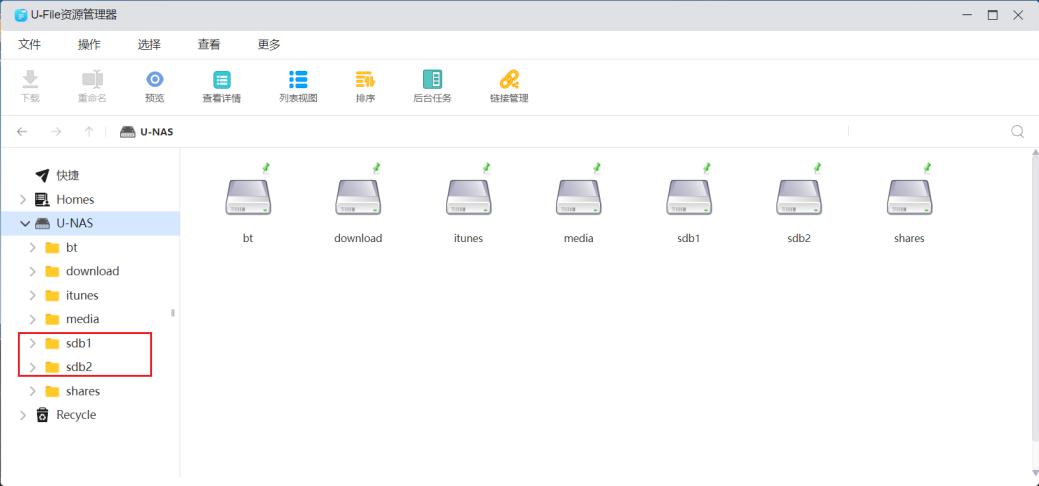Click the U-NAS path text in address bar
Image resolution: width=1039 pixels, height=486 pixels.
point(156,132)
